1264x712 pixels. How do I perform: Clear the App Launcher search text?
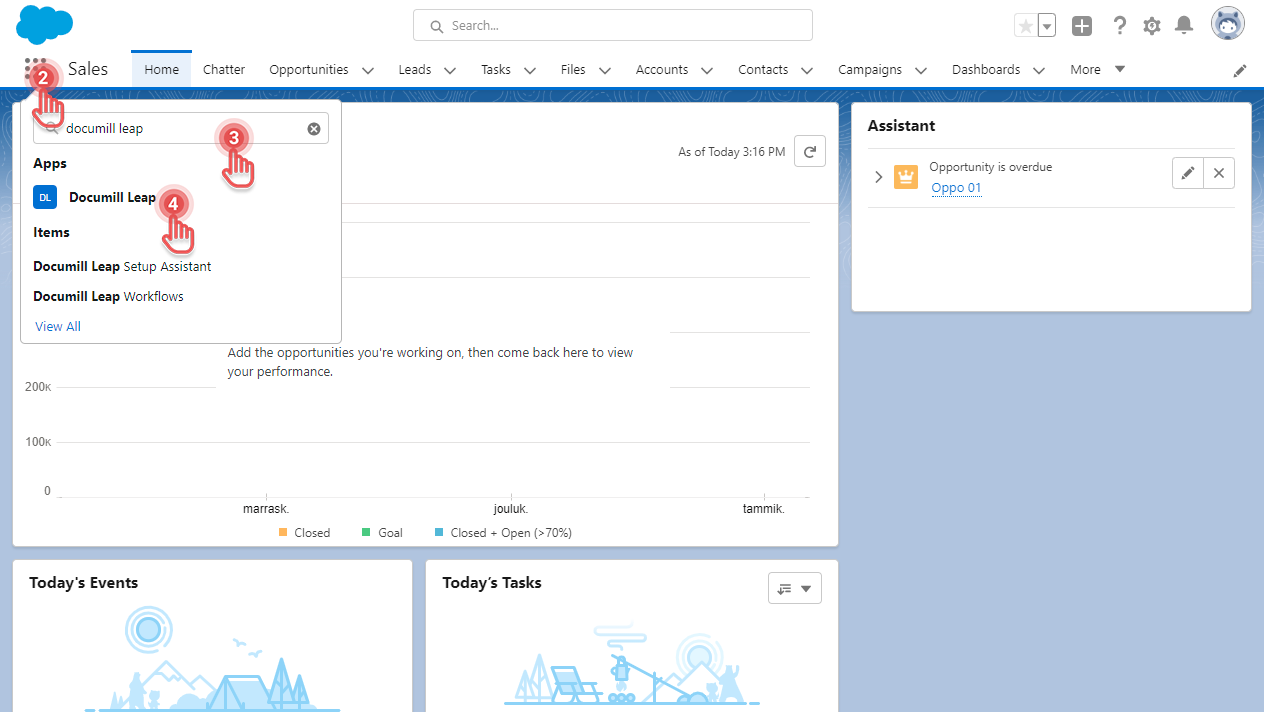[314, 129]
